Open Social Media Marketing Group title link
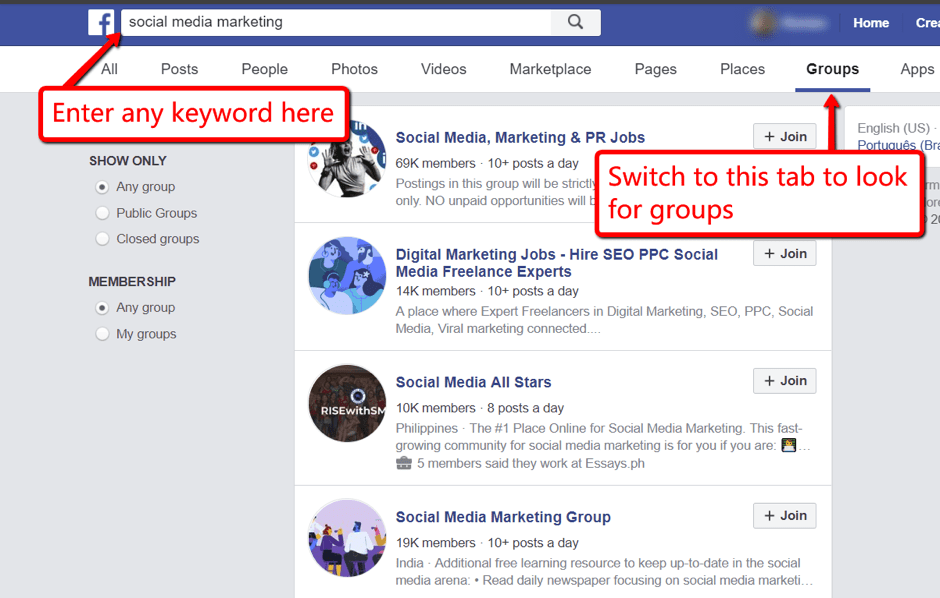This screenshot has height=598, width=940. pos(503,517)
